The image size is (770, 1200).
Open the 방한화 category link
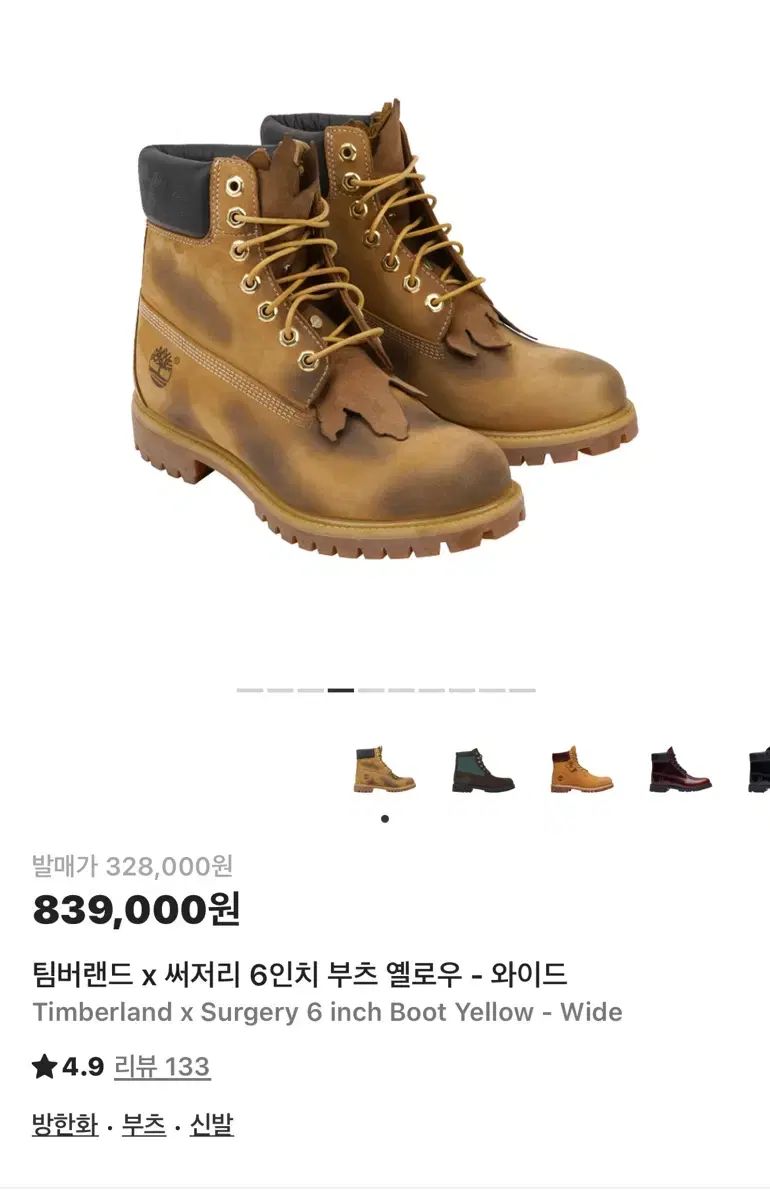(x=65, y=1124)
